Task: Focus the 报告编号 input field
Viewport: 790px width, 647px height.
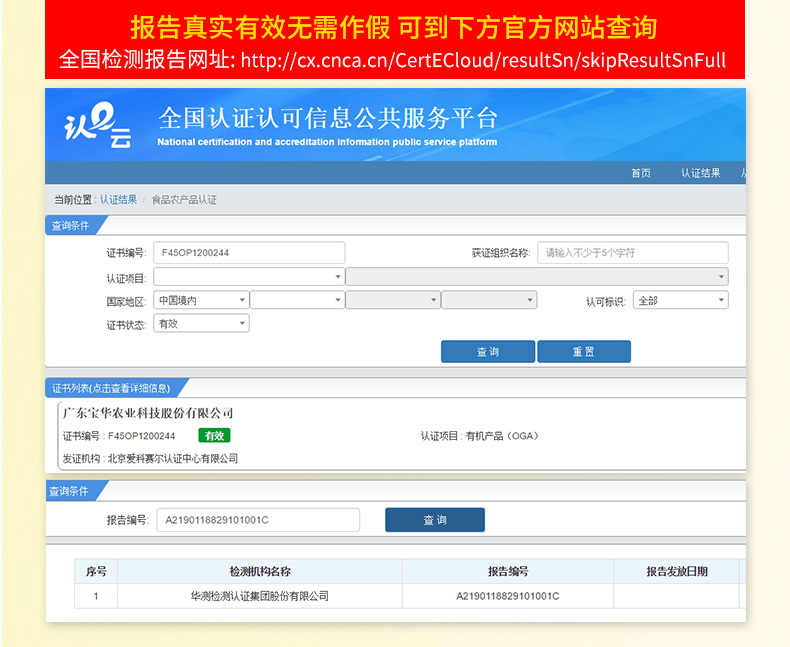Action: 258,520
